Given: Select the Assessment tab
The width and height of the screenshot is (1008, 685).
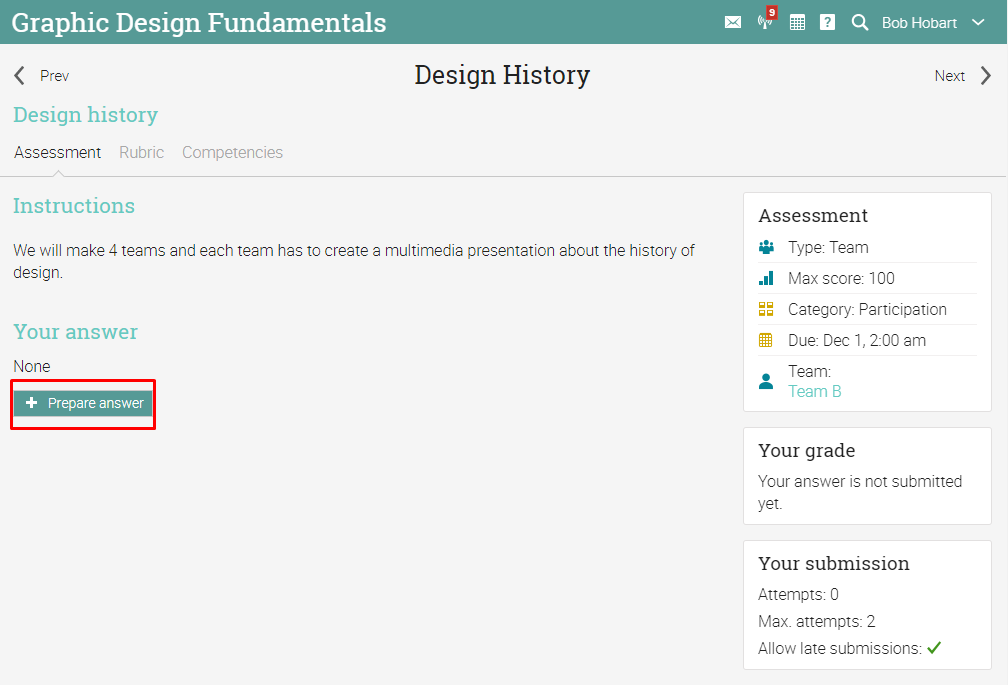Looking at the screenshot, I should click(x=58, y=153).
